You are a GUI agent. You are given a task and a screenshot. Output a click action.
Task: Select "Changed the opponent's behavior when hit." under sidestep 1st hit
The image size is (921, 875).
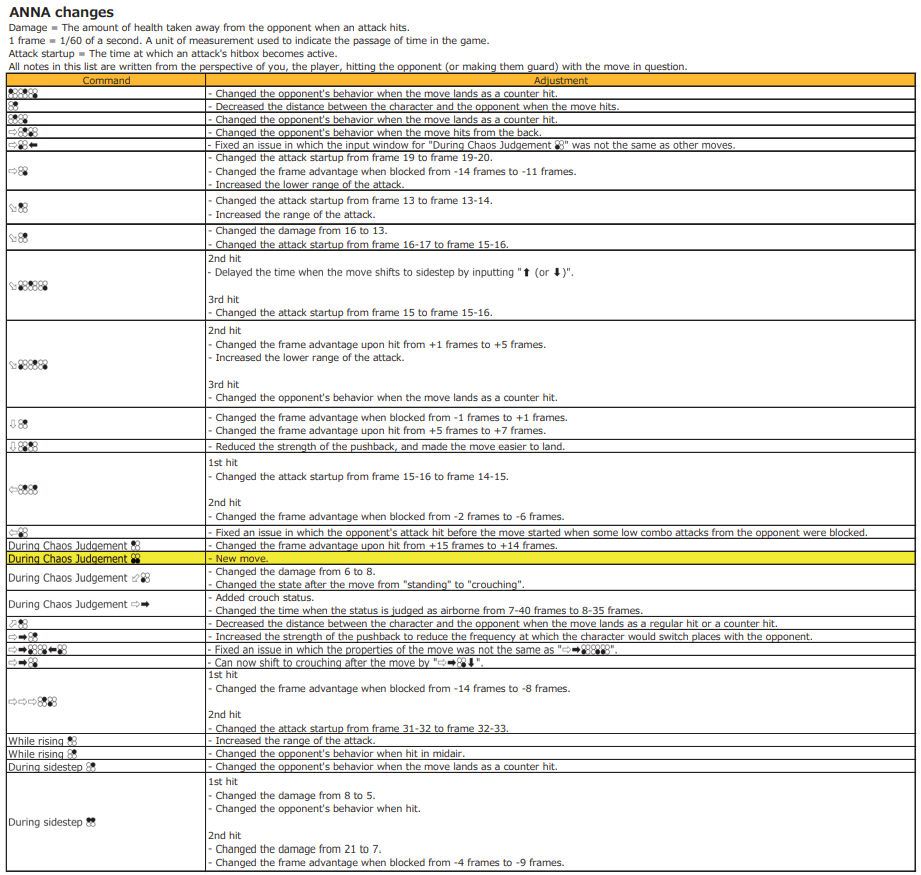point(315,809)
